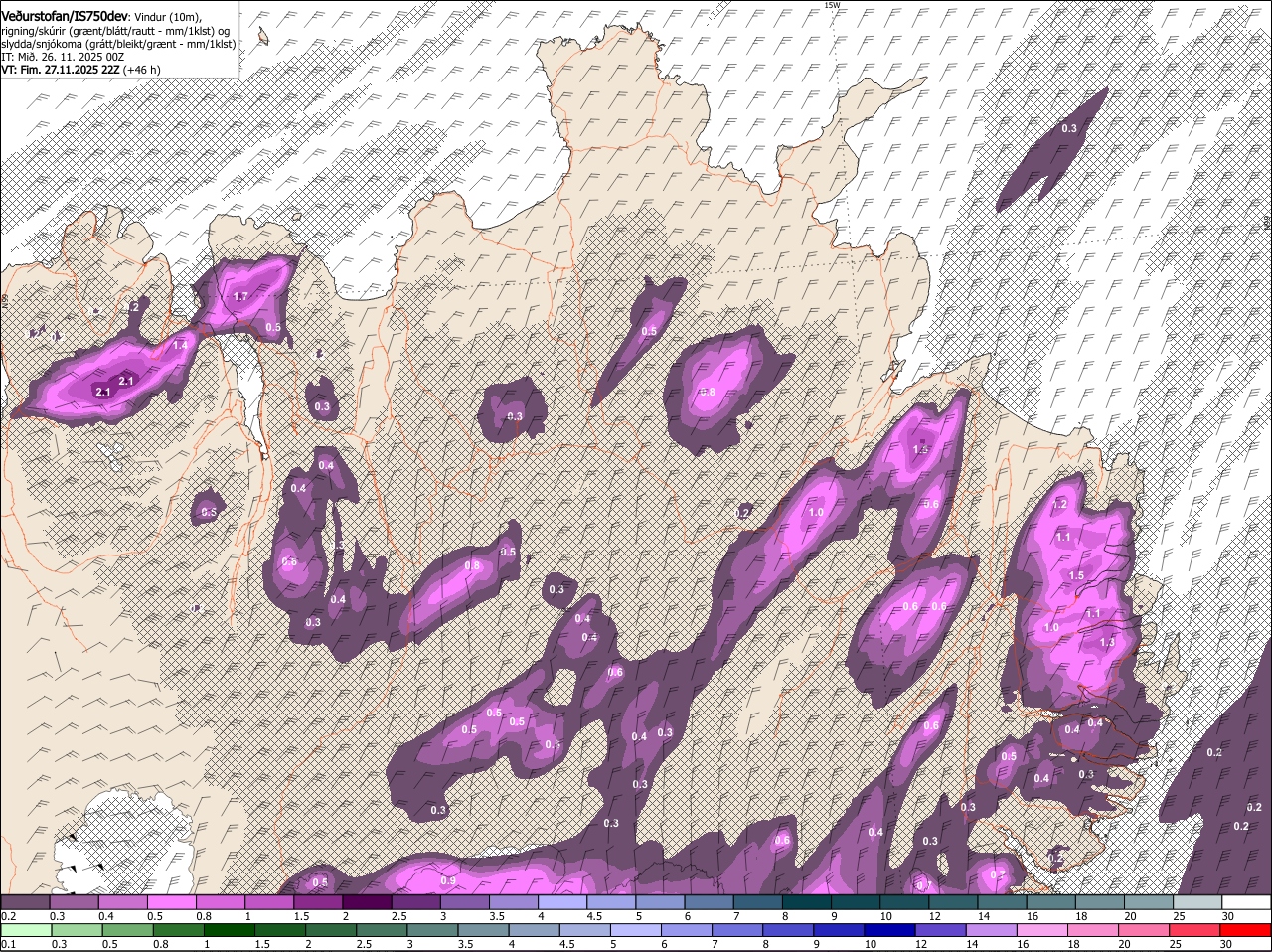Click the 'slydda/snjókoma' legend description line
The height and width of the screenshot is (952, 1272).
(x=119, y=44)
